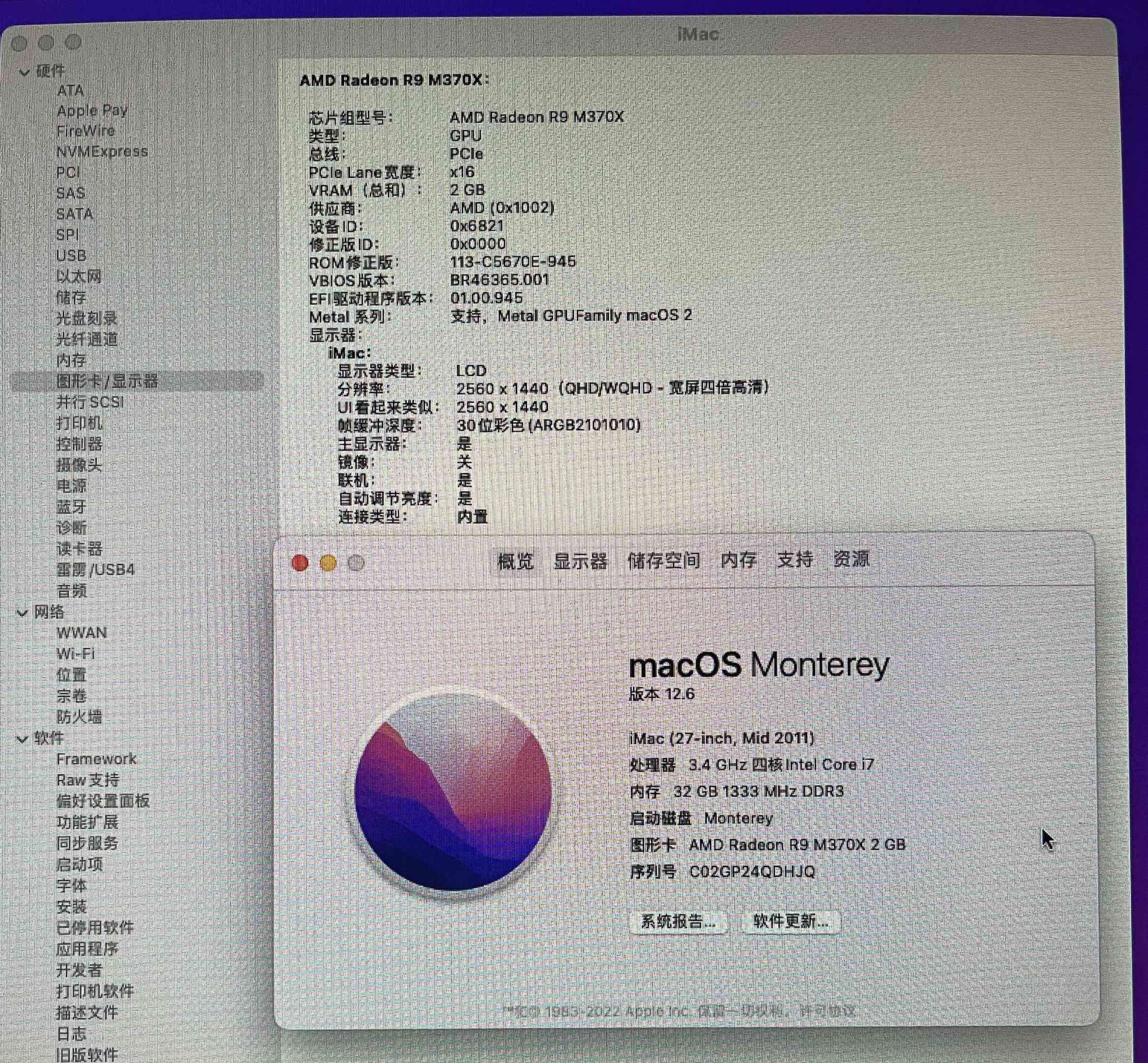Switch to the 内存 memory tab
Viewport: 1148px width, 1063px height.
click(738, 560)
